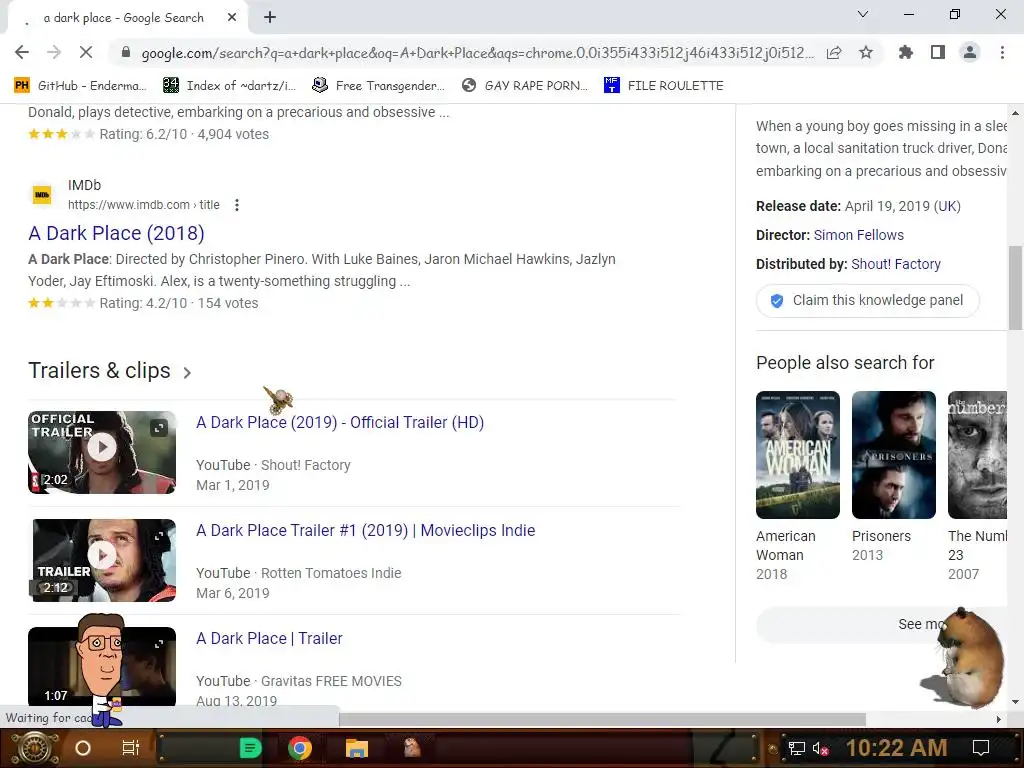View site info via lock icon
1024x768 pixels.
[126, 53]
